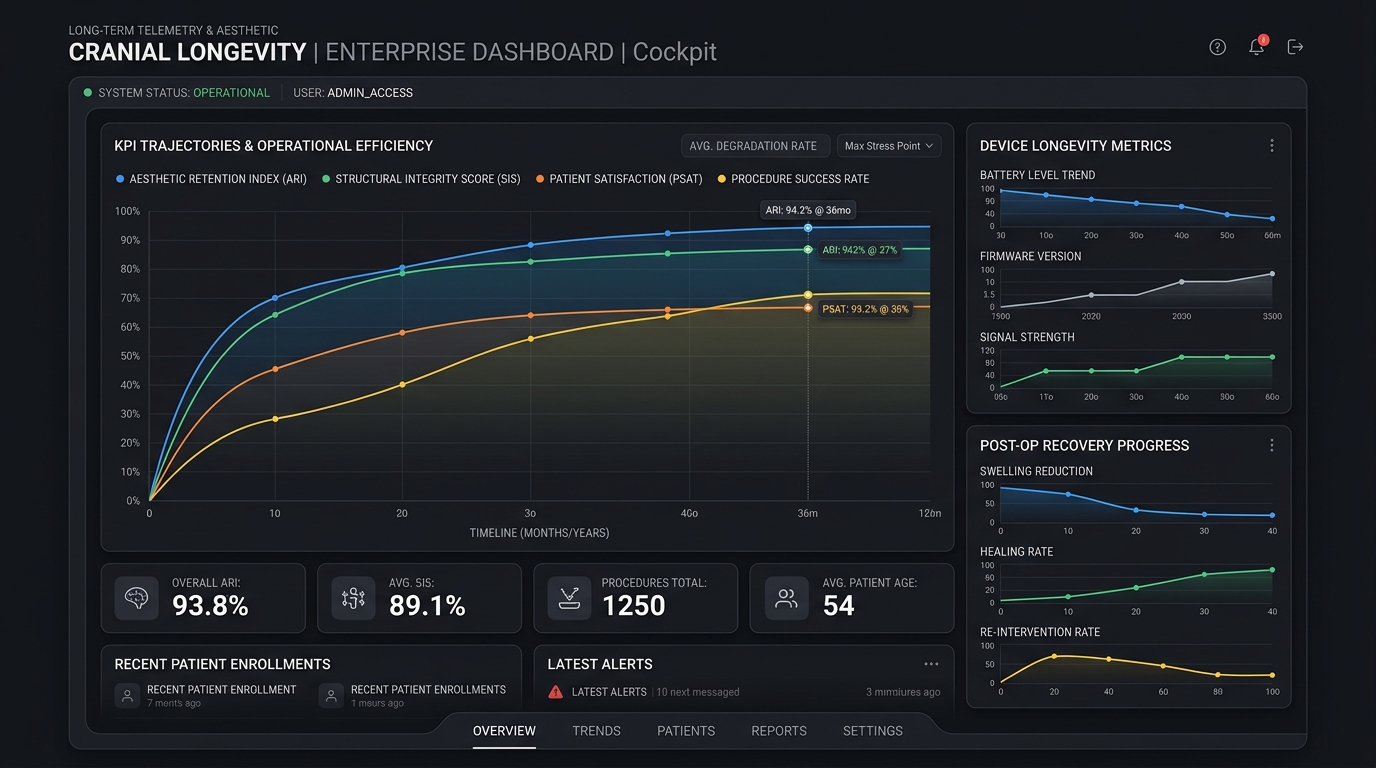1376x768 pixels.
Task: Expand the Max Stress Point dropdown
Action: 889,146
